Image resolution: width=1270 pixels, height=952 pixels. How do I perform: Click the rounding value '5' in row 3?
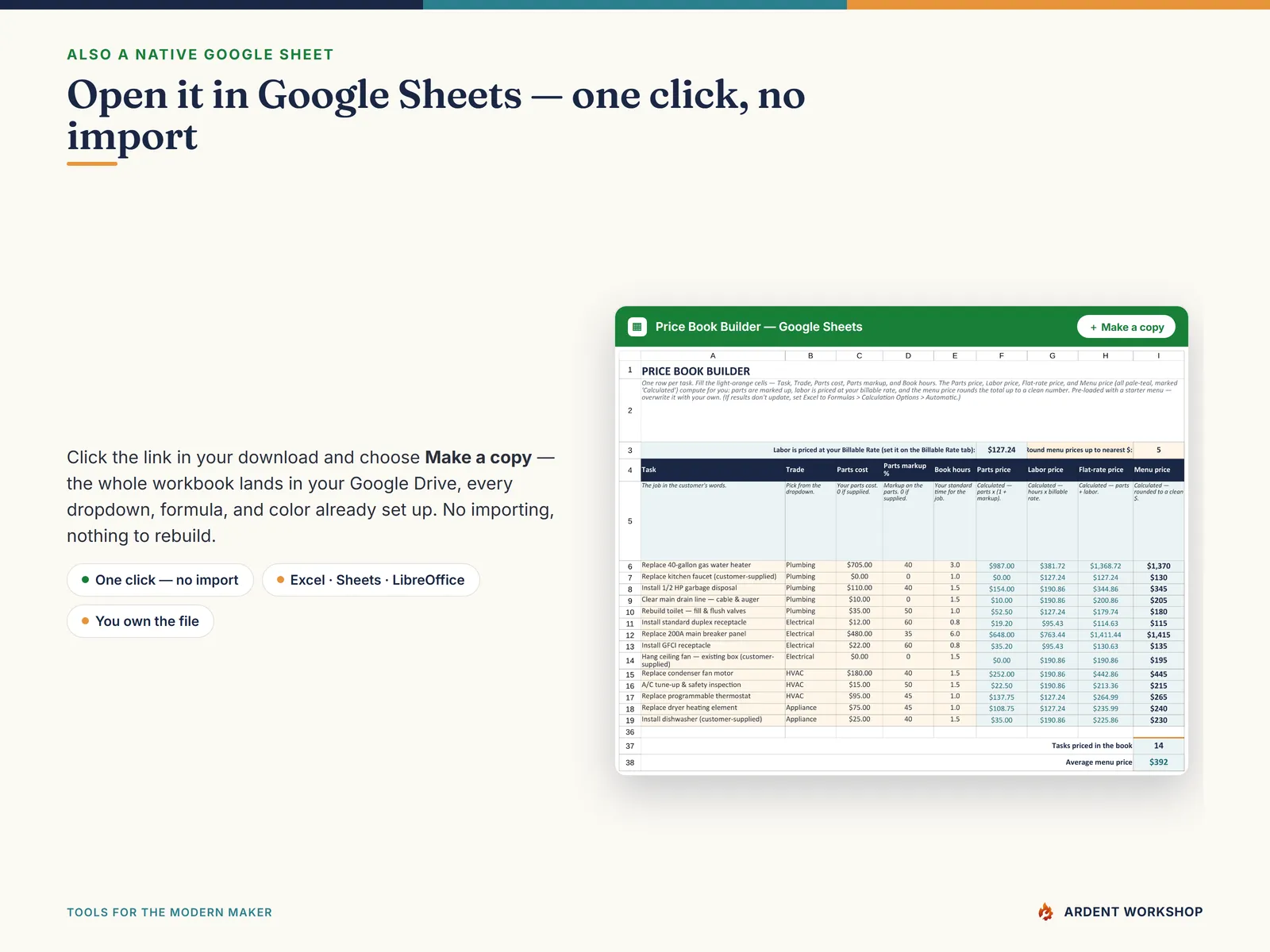1159,450
